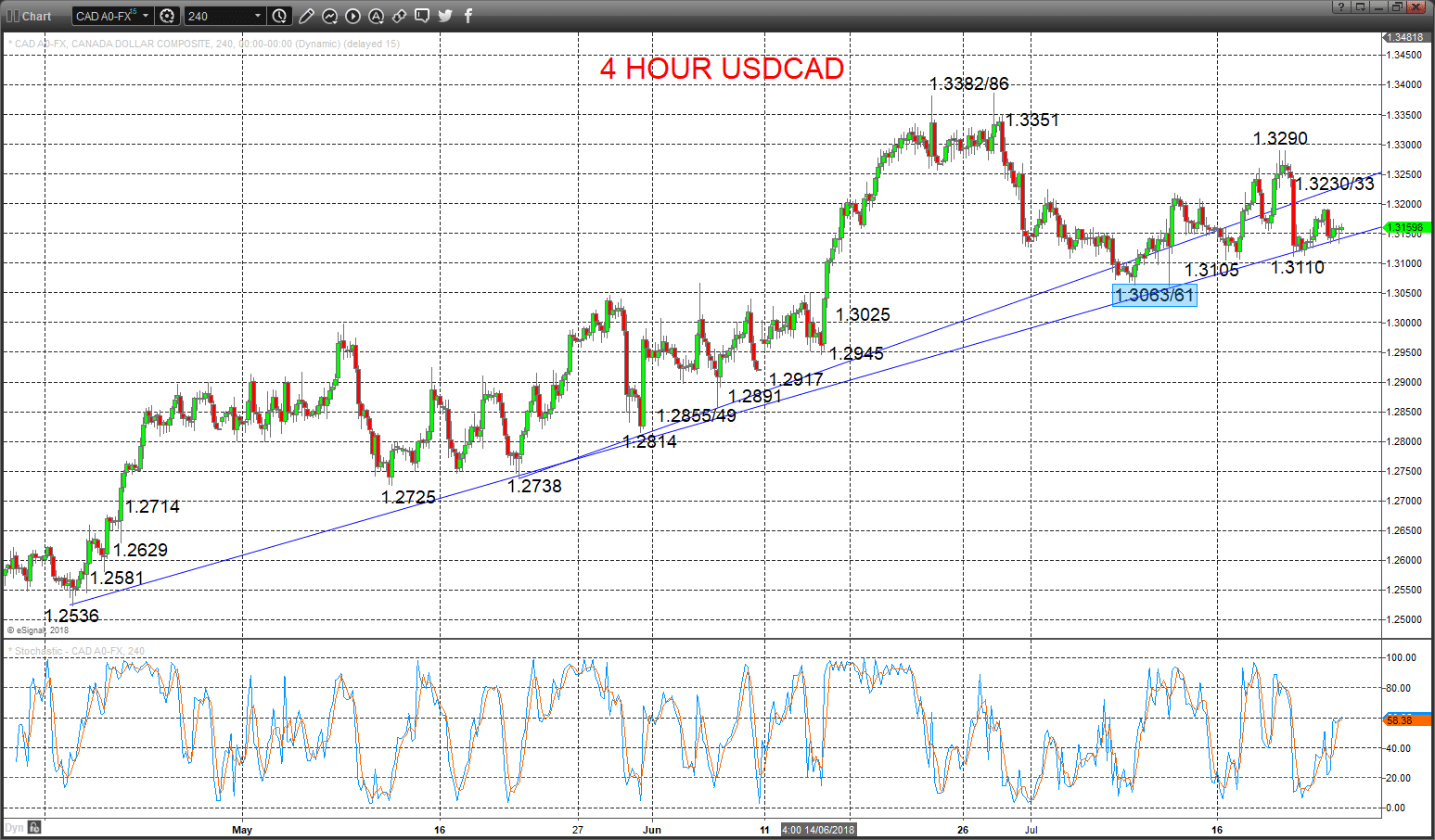Click the 80.00 stochastic axis label
The image size is (1435, 840).
[x=1400, y=688]
